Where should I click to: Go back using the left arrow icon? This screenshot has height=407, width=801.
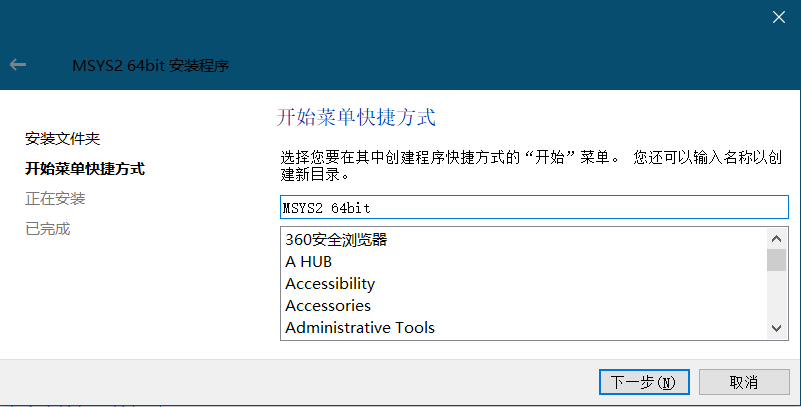point(18,65)
